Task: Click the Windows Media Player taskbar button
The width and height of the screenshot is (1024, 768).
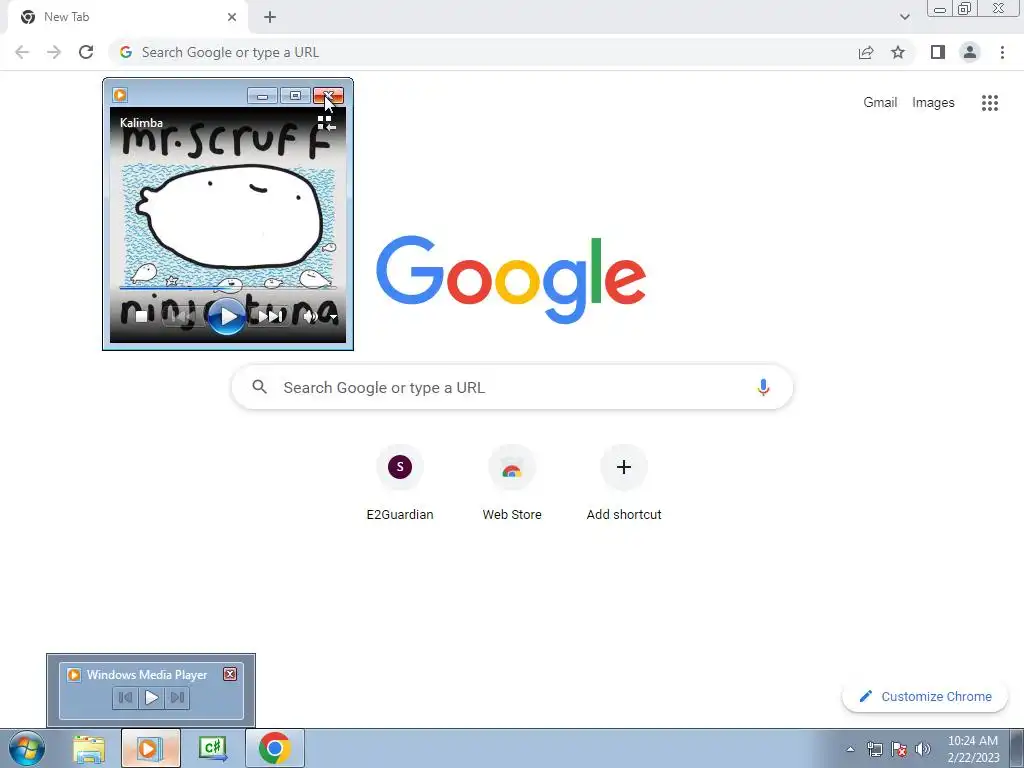Action: click(x=151, y=748)
